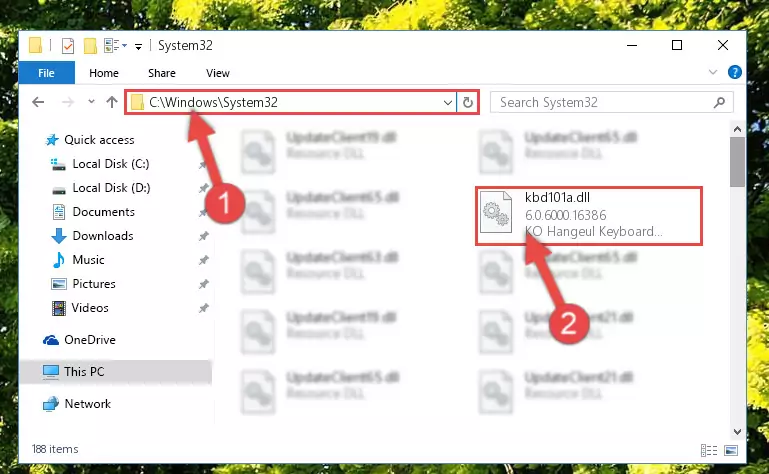
Task: Click the New folder quick access icon
Action: pos(90,46)
